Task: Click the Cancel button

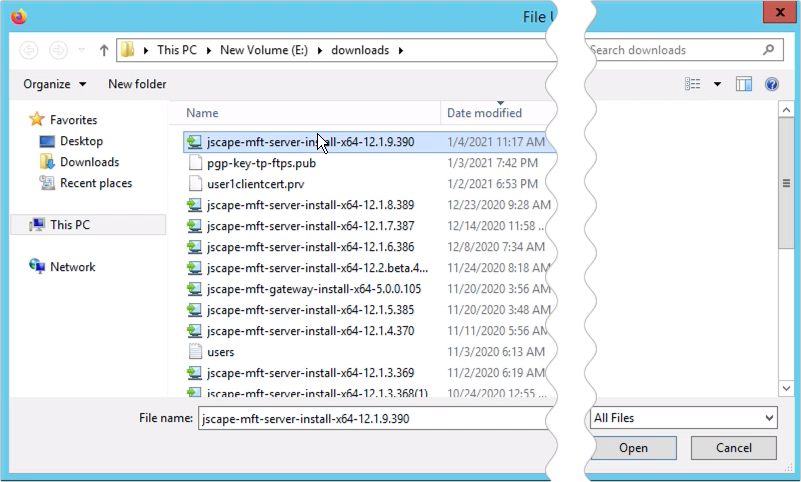Action: click(733, 448)
